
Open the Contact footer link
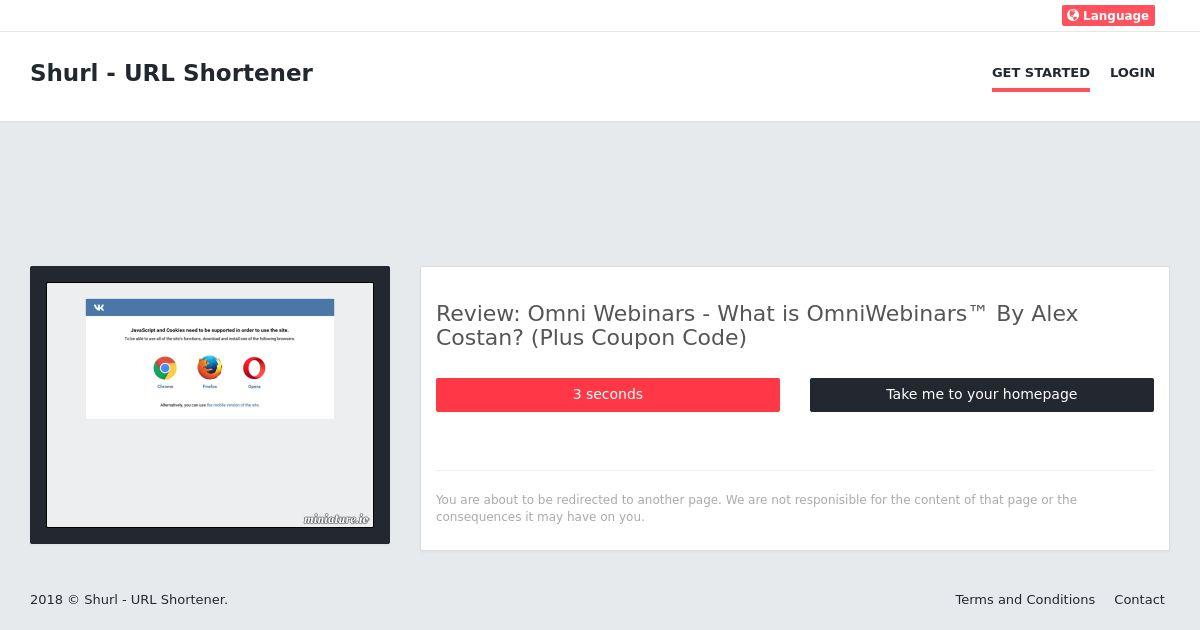(x=1139, y=600)
